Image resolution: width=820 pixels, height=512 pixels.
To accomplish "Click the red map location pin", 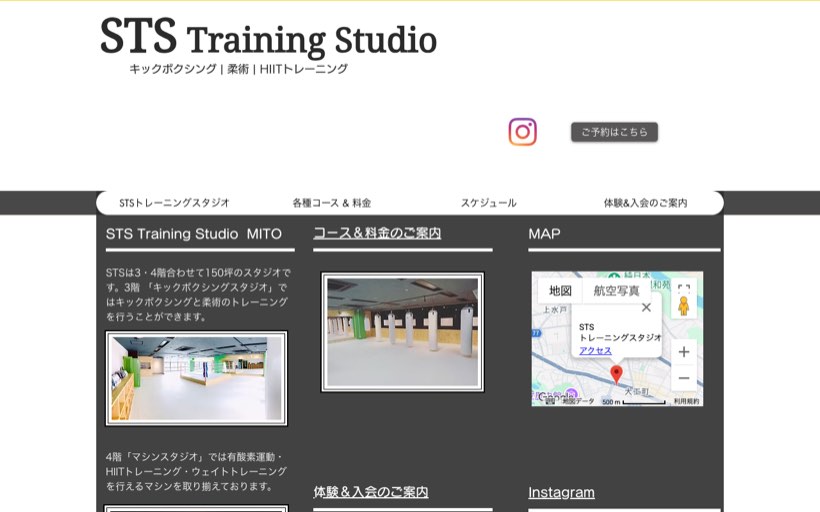I will pos(617,374).
